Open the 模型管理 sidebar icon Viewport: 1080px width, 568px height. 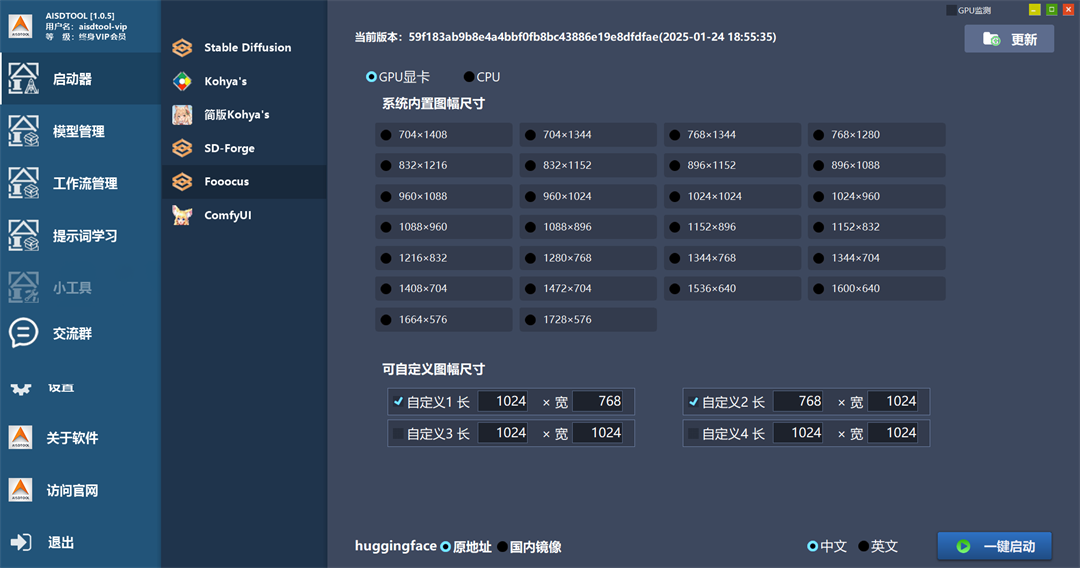(24, 131)
